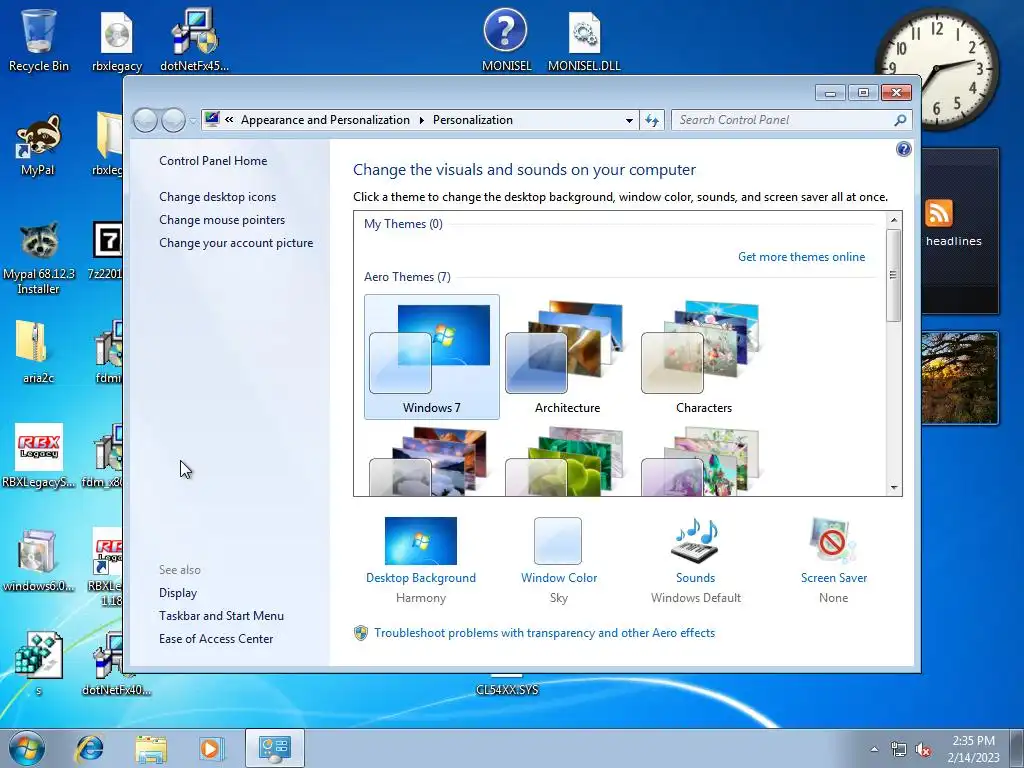Open Ease of Access Center link

click(216, 639)
